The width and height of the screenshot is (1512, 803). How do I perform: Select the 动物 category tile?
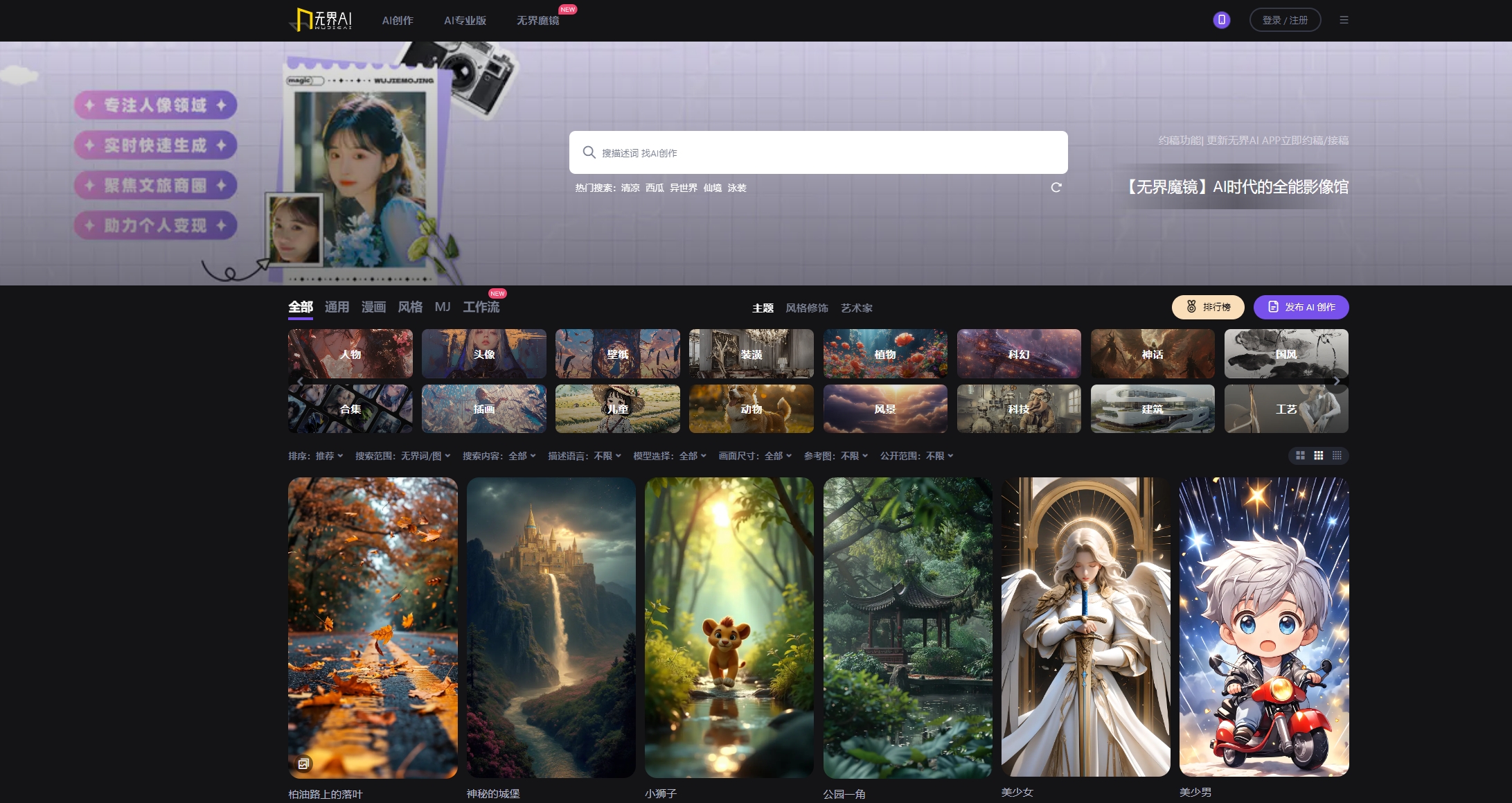(751, 409)
